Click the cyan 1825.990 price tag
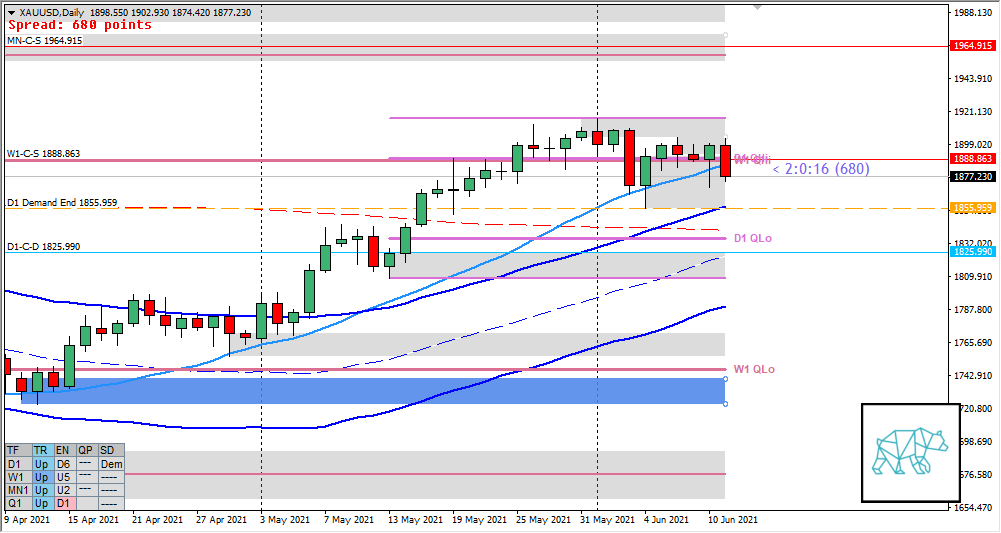Image resolution: width=1001 pixels, height=533 pixels. [972, 253]
